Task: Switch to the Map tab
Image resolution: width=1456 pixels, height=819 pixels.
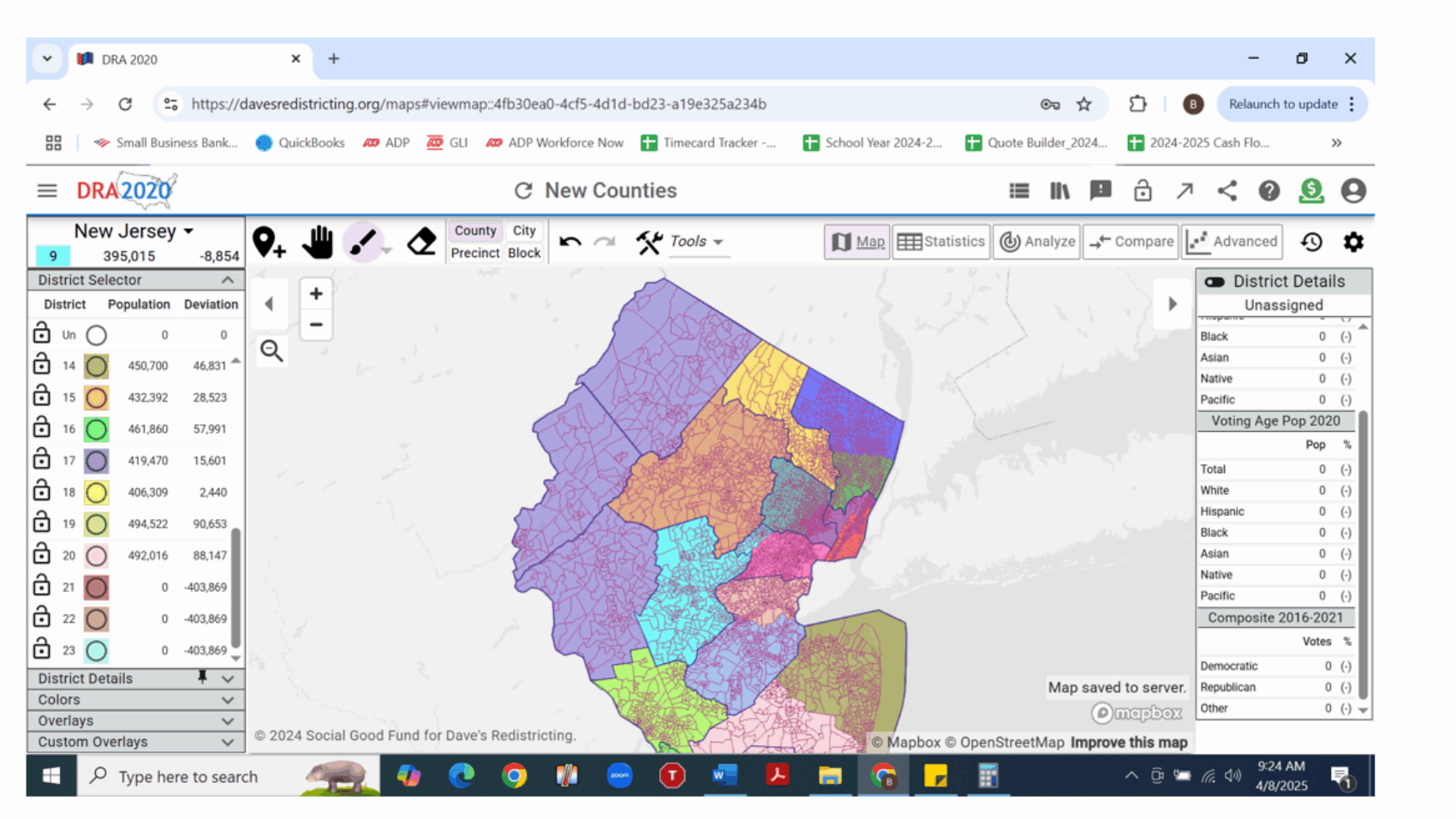Action: (x=857, y=242)
